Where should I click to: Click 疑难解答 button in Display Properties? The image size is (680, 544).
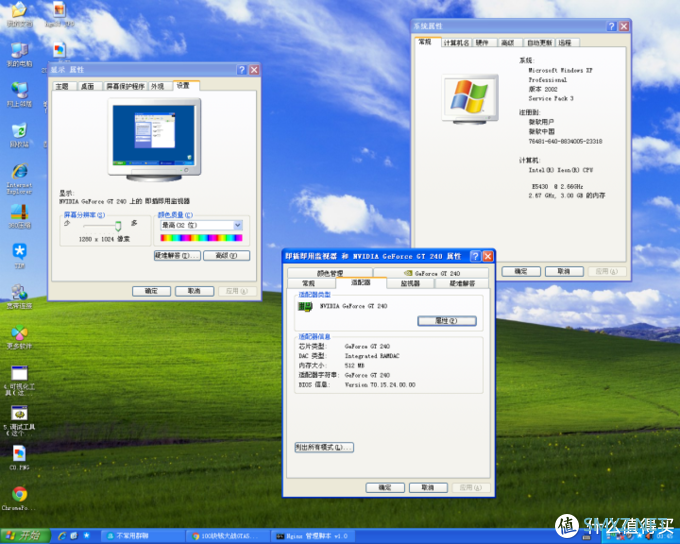177,256
